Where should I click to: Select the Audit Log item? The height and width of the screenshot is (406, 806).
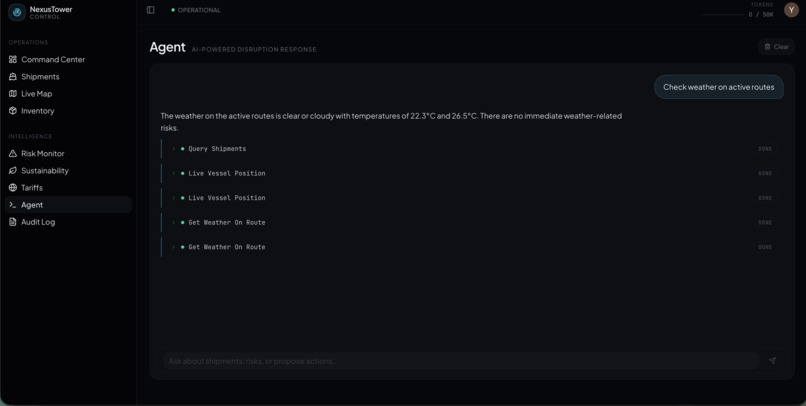[68, 222]
